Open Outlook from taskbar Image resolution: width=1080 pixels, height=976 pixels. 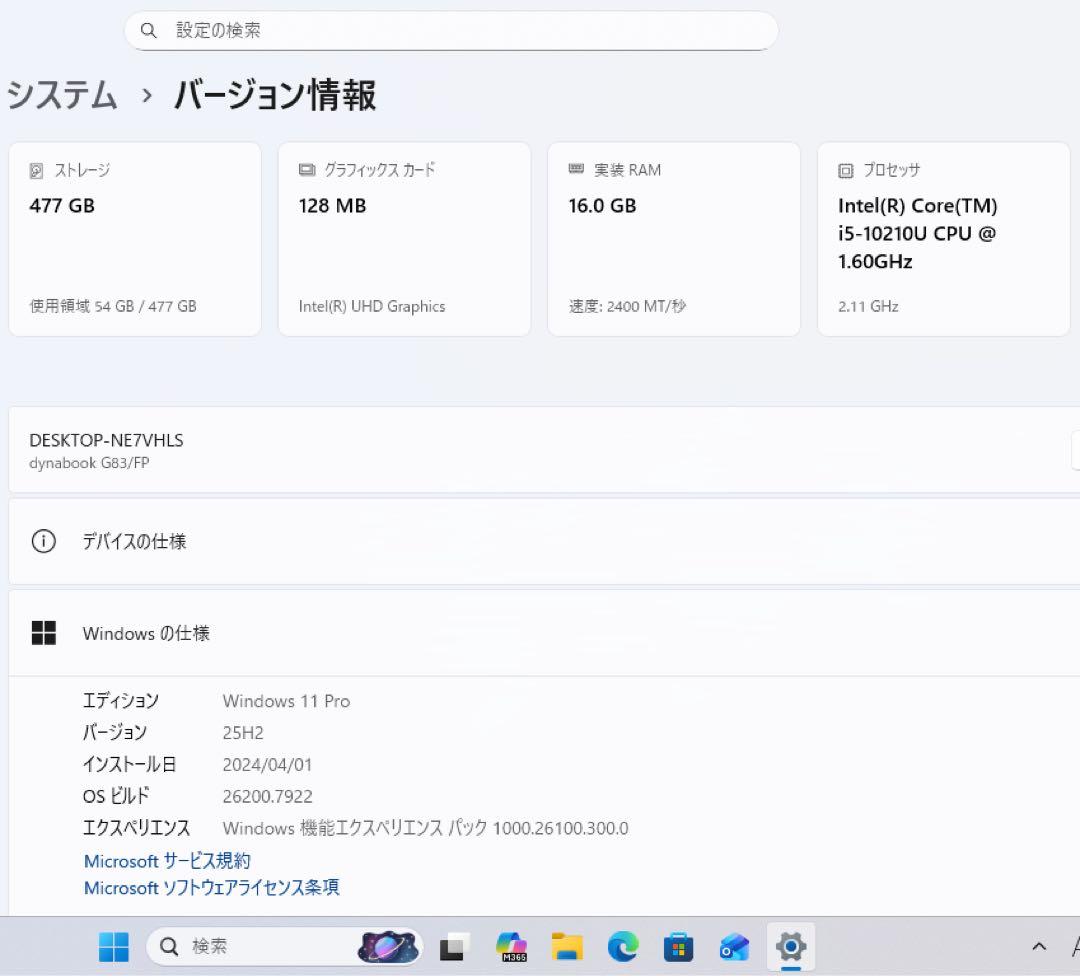tap(734, 947)
